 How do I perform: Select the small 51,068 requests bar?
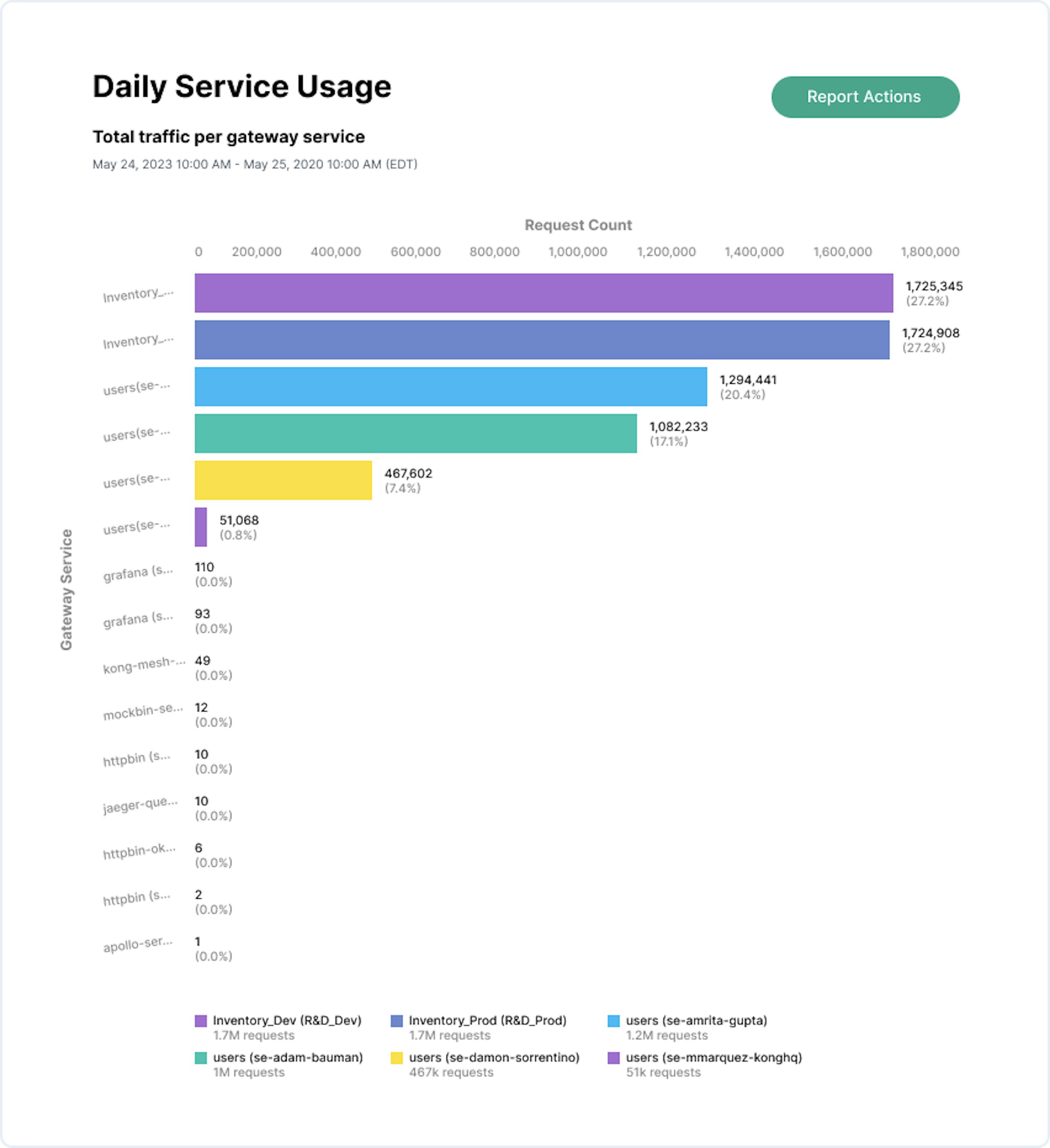tap(201, 527)
